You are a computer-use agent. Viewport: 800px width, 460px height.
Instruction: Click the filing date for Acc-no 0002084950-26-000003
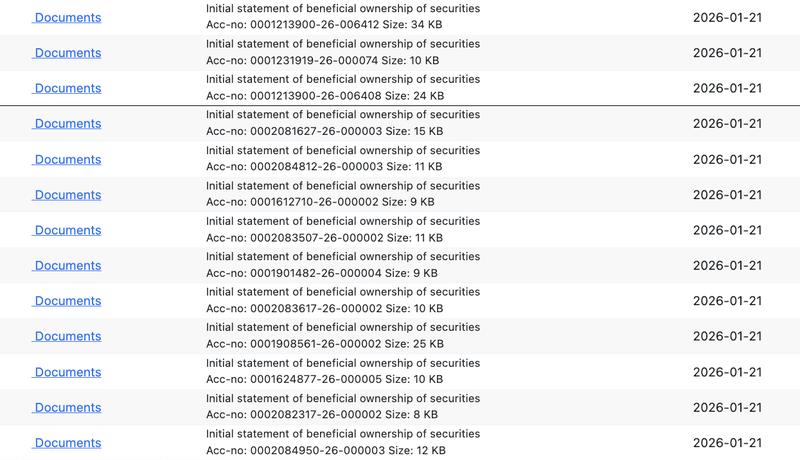pos(727,443)
